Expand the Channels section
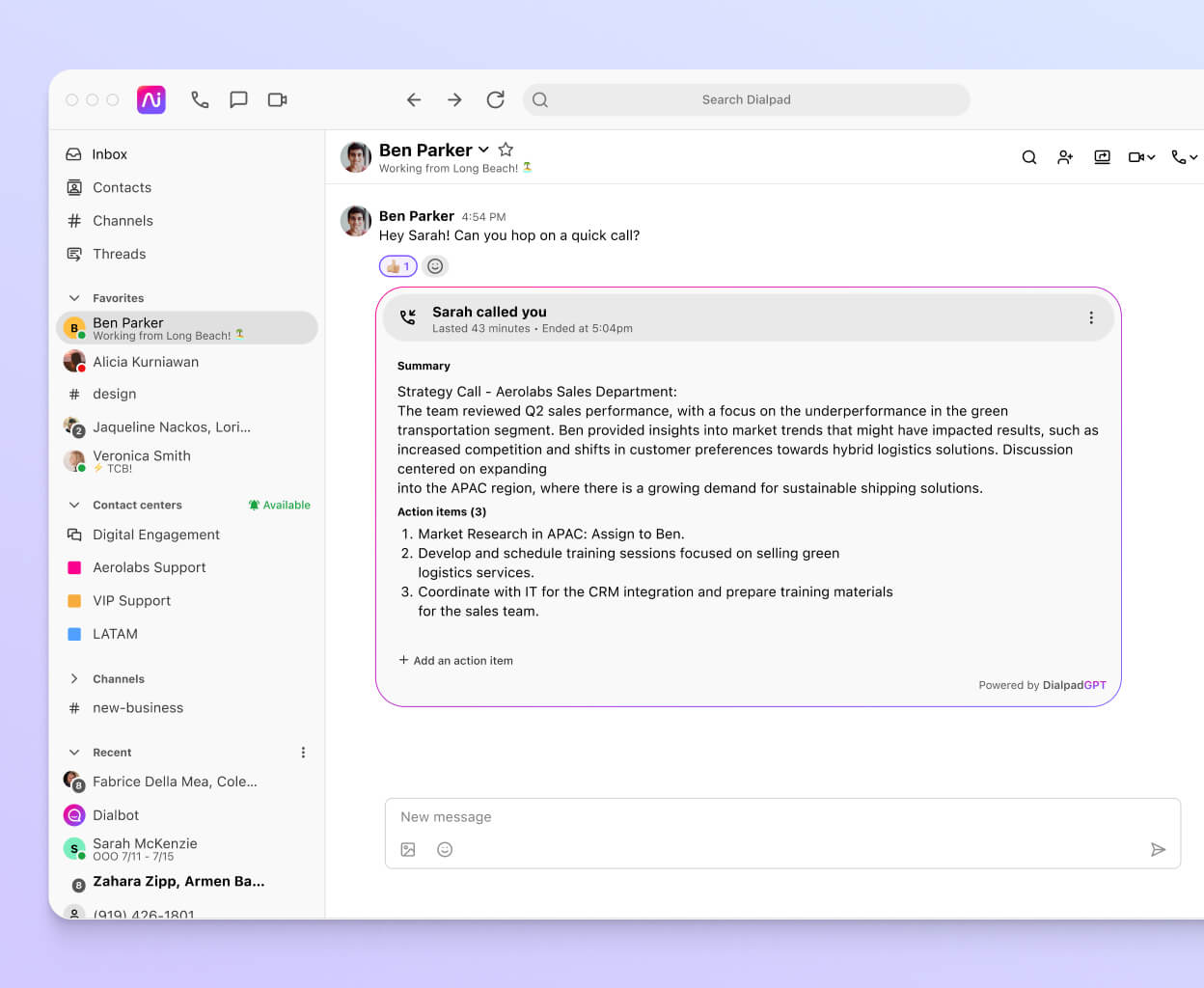Image resolution: width=1204 pixels, height=988 pixels. pyautogui.click(x=73, y=678)
